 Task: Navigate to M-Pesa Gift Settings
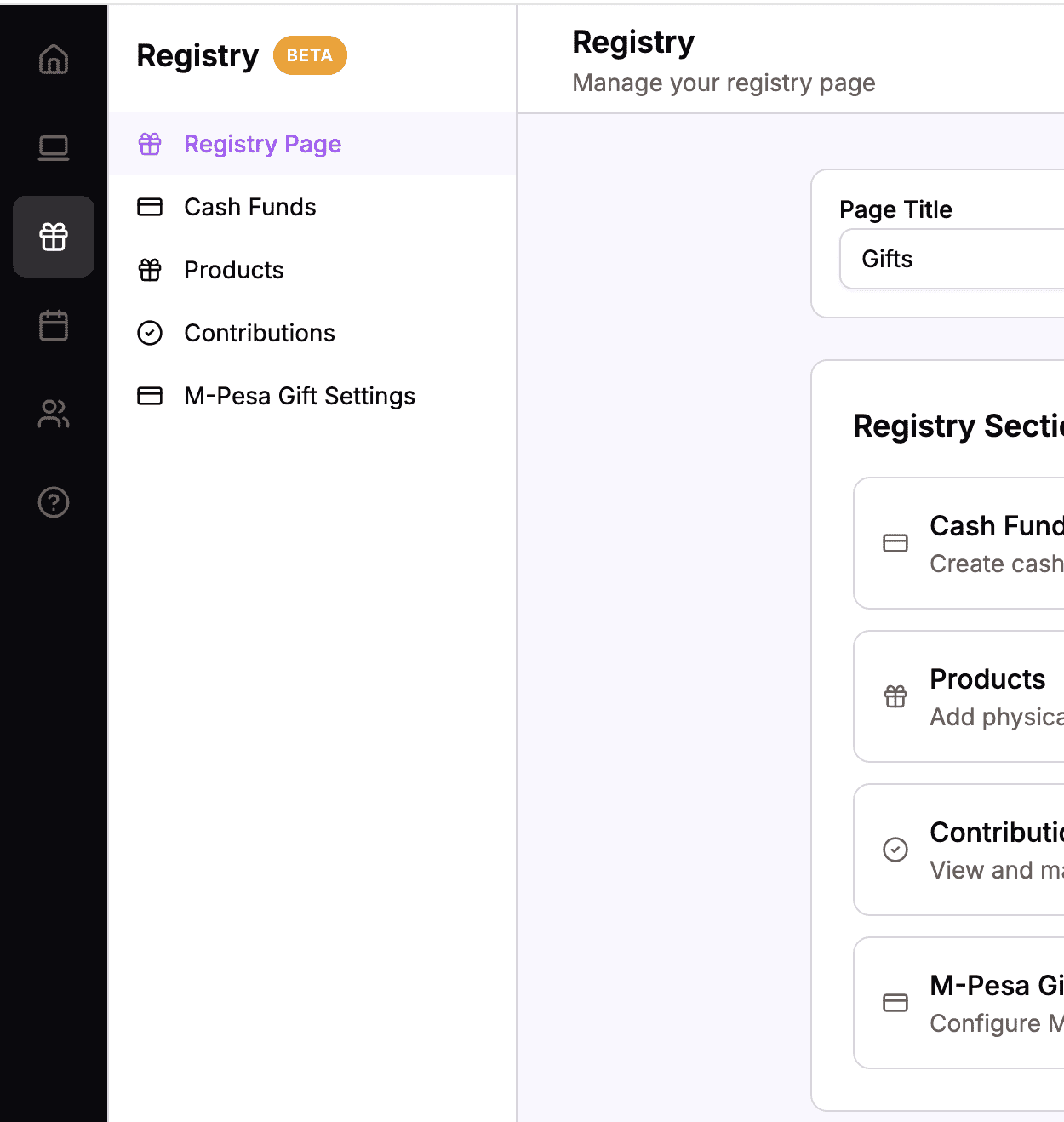pos(300,396)
